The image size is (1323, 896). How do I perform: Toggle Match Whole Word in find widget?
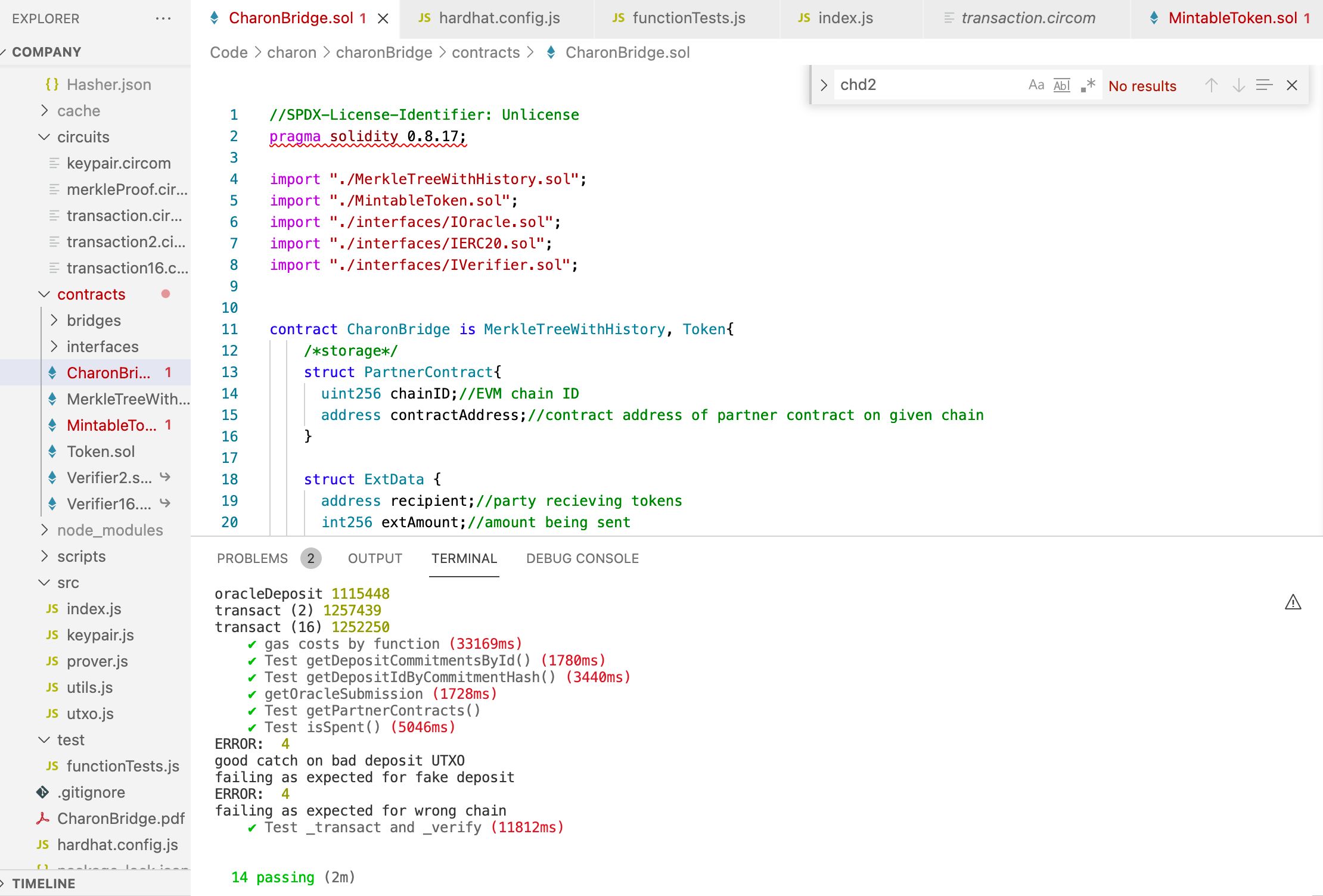tap(1062, 85)
